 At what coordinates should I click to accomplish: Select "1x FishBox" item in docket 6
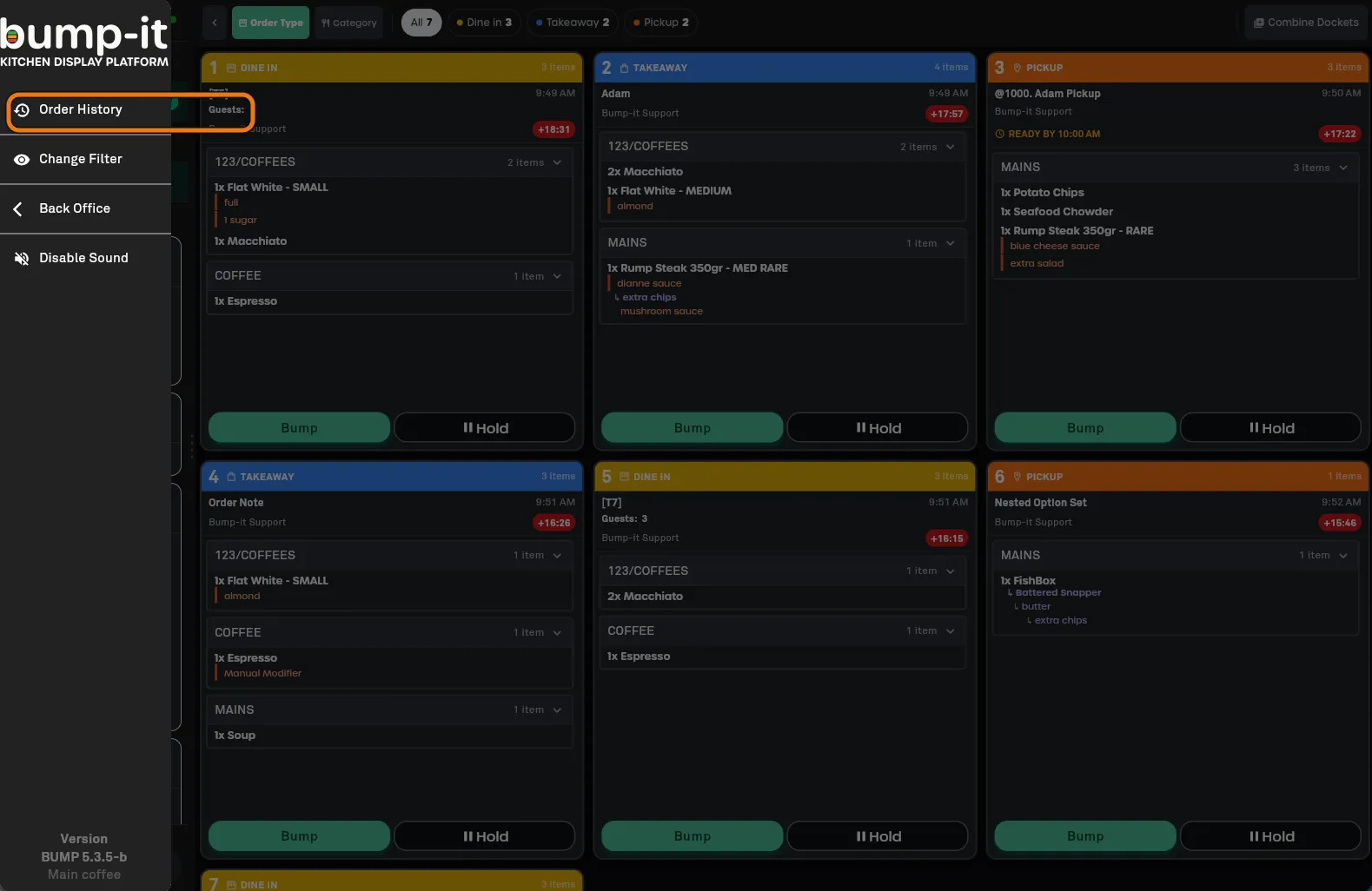pos(1028,581)
